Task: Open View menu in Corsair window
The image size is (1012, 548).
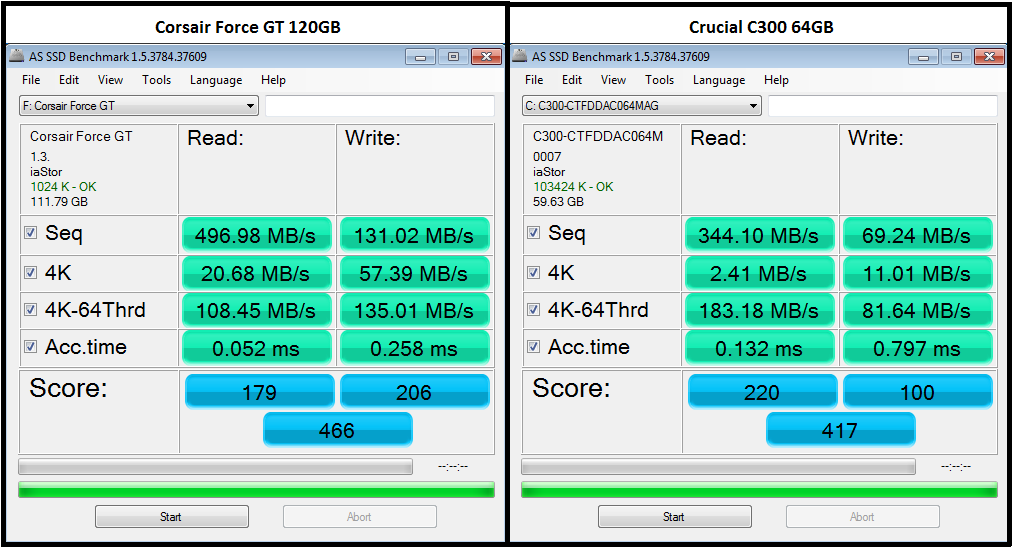Action: pos(110,80)
